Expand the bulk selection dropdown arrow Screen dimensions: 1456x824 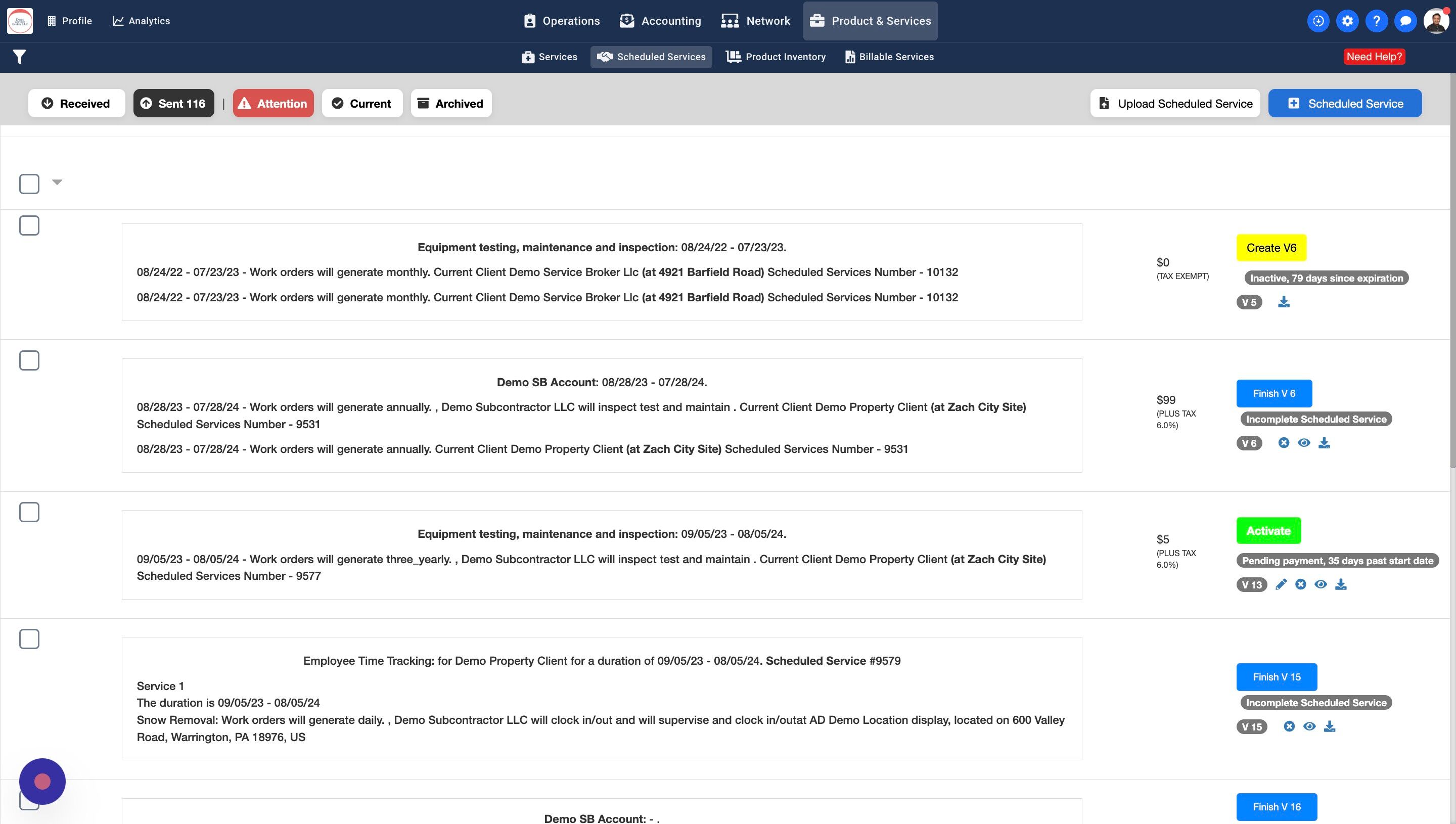(57, 182)
